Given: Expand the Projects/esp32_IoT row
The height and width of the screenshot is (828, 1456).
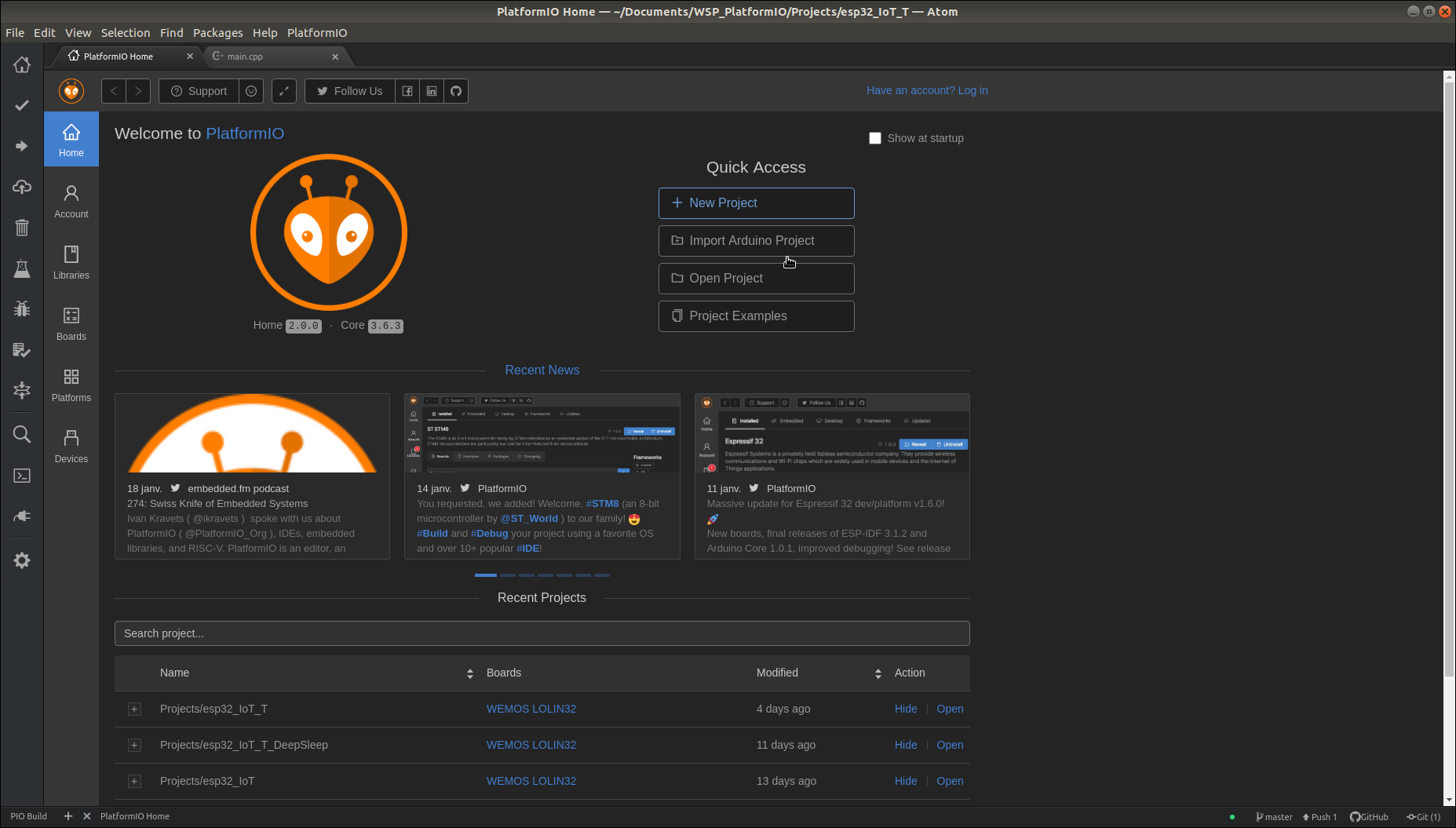Looking at the screenshot, I should coord(135,782).
